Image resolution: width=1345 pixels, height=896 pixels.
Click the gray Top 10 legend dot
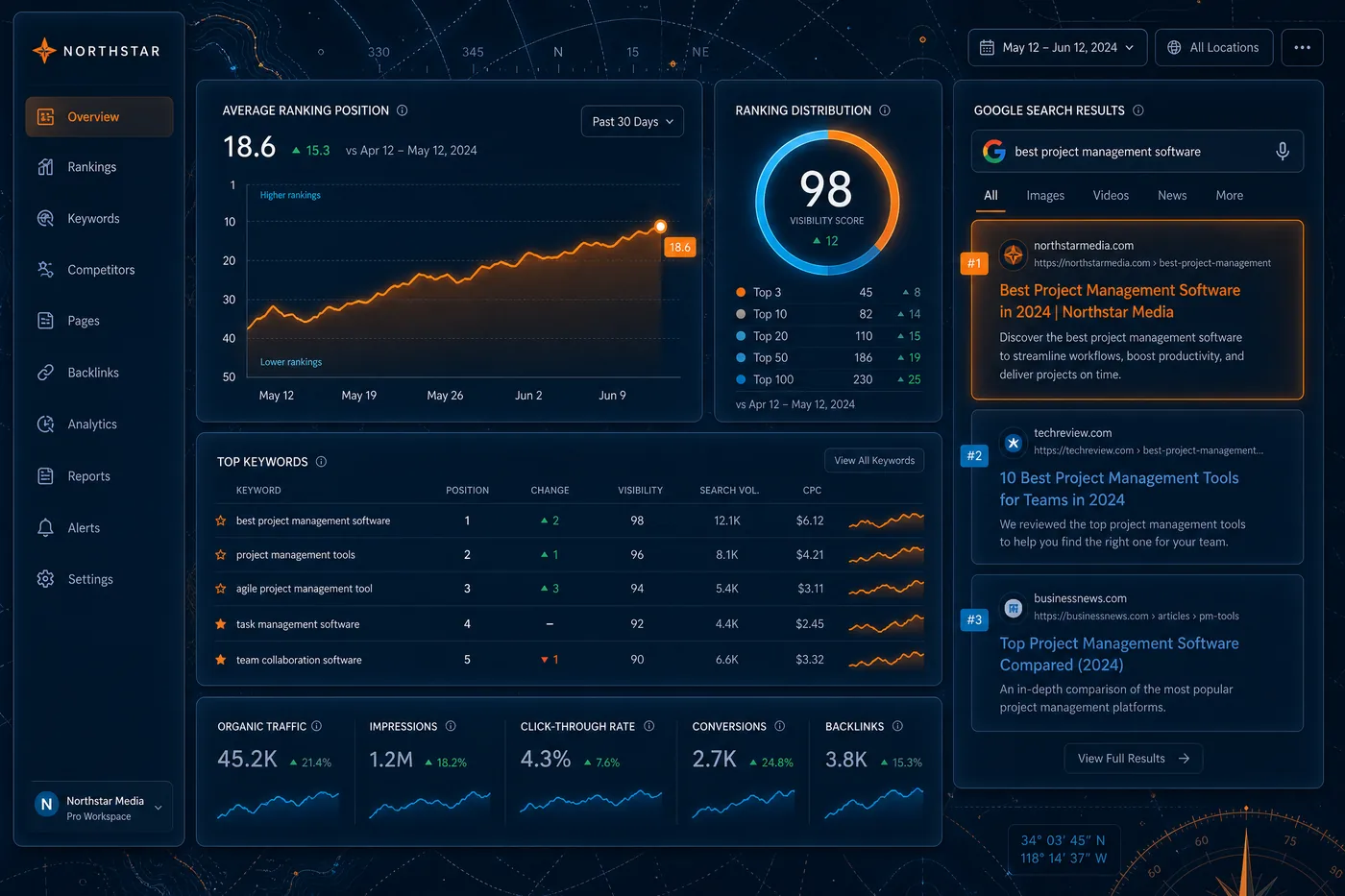[x=741, y=314]
